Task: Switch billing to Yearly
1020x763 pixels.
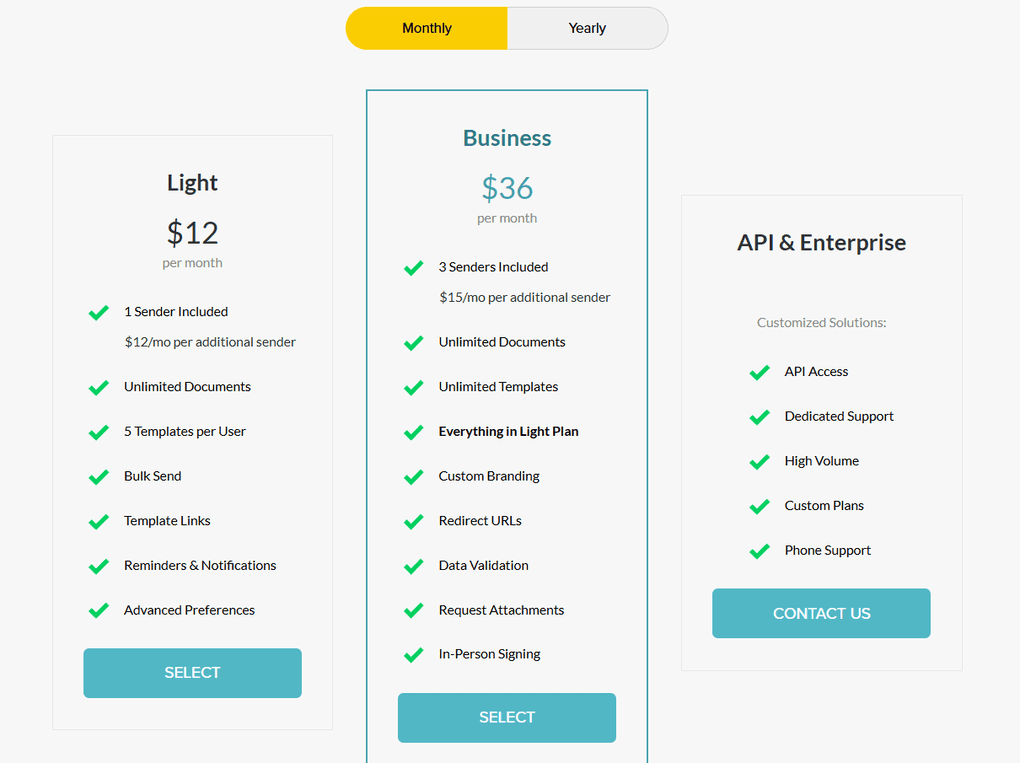Action: tap(587, 28)
